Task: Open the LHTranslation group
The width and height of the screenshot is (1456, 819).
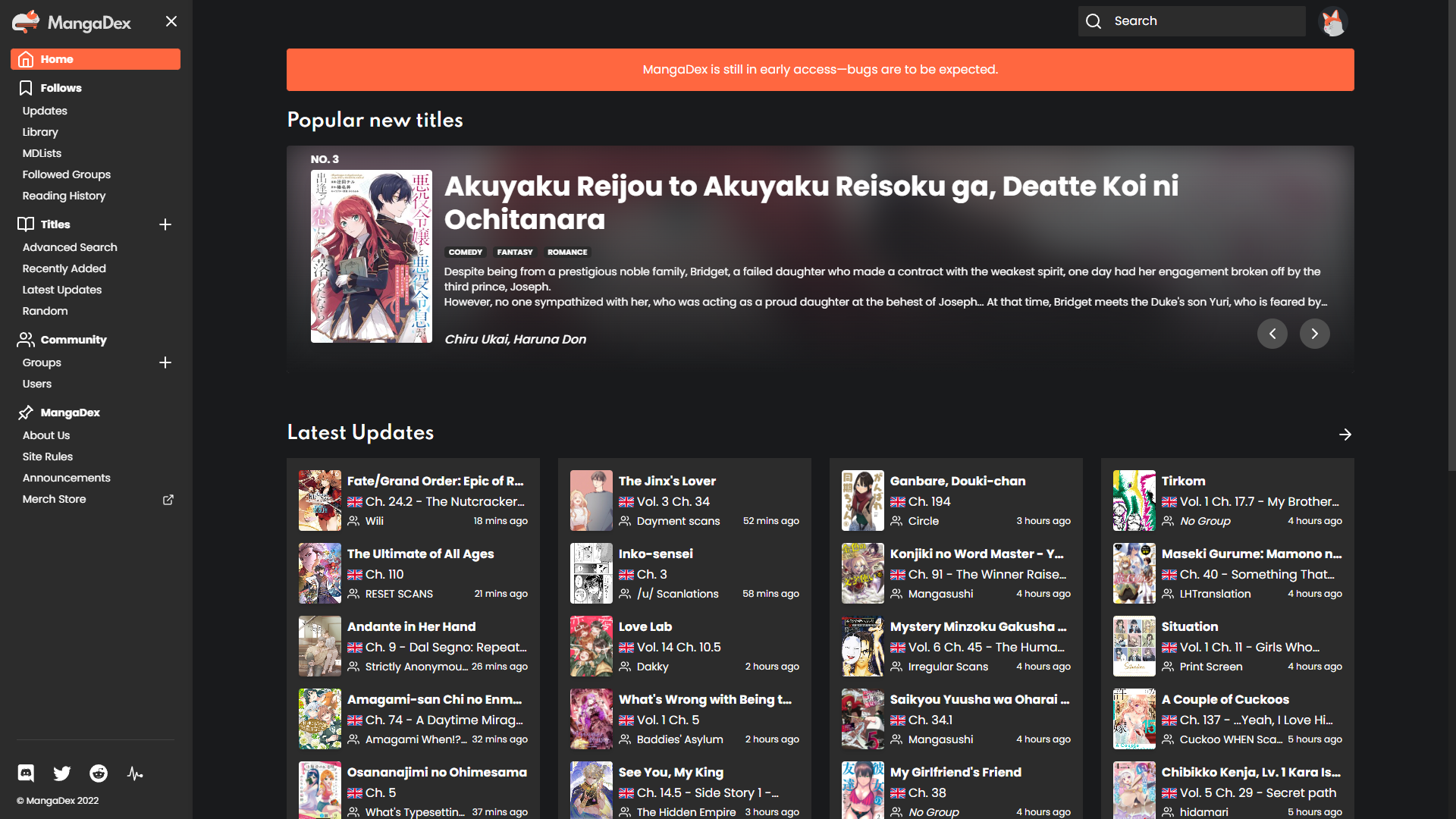Action: coord(1216,594)
